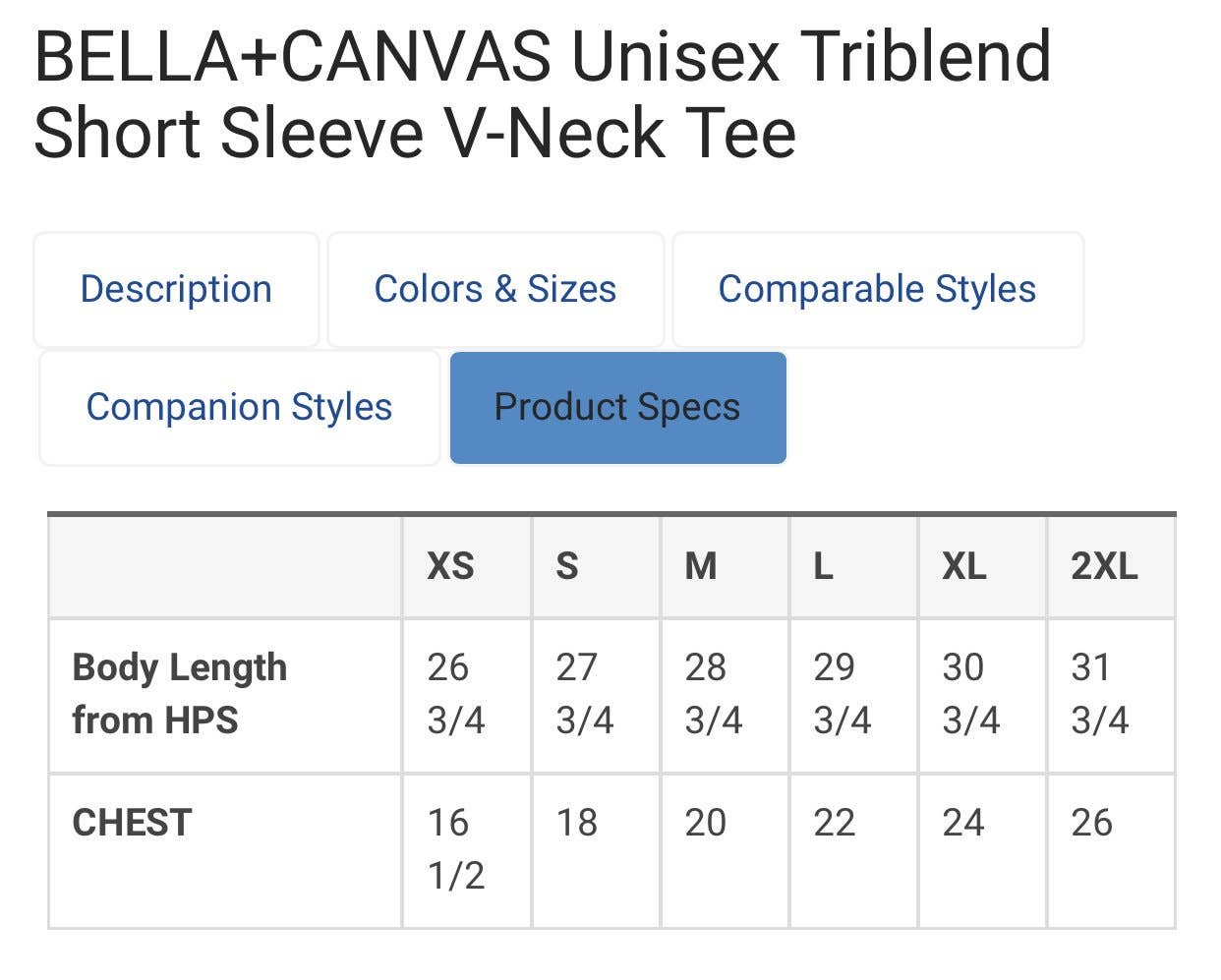Click the XS chest value 16 1/2
Viewport: 1221px width, 980px height.
click(455, 848)
